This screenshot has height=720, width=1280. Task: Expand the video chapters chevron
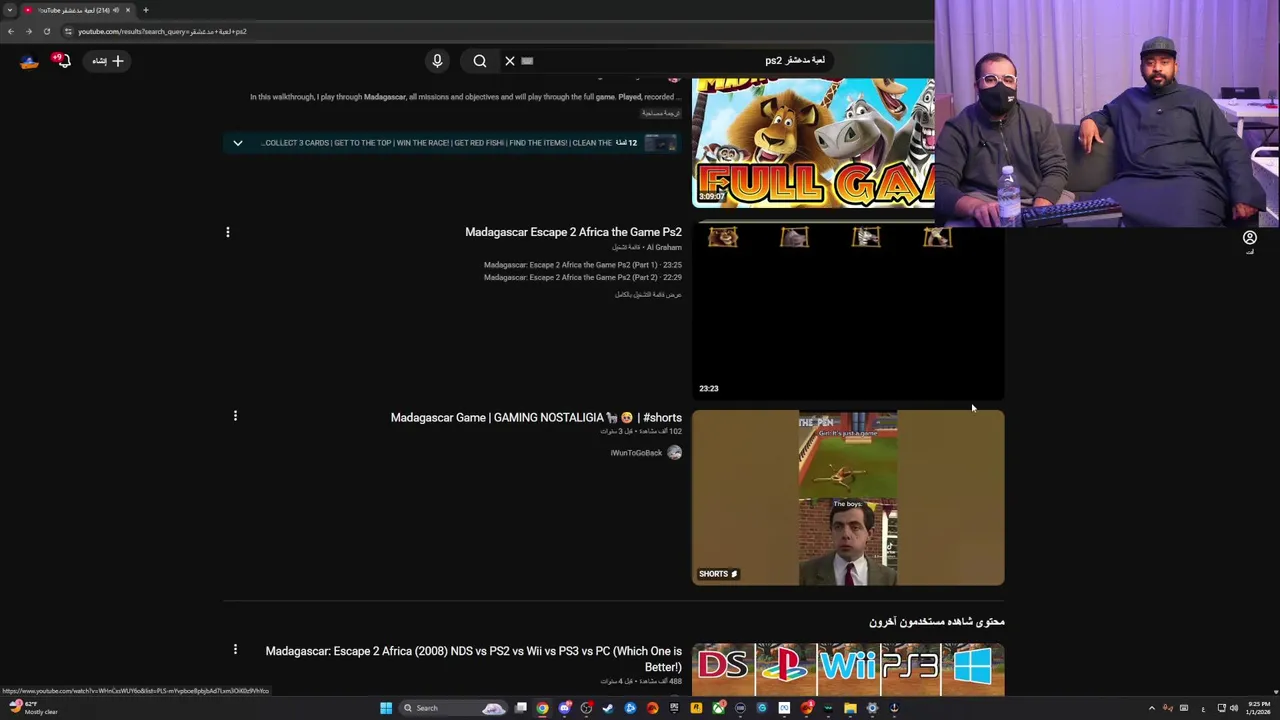point(238,143)
